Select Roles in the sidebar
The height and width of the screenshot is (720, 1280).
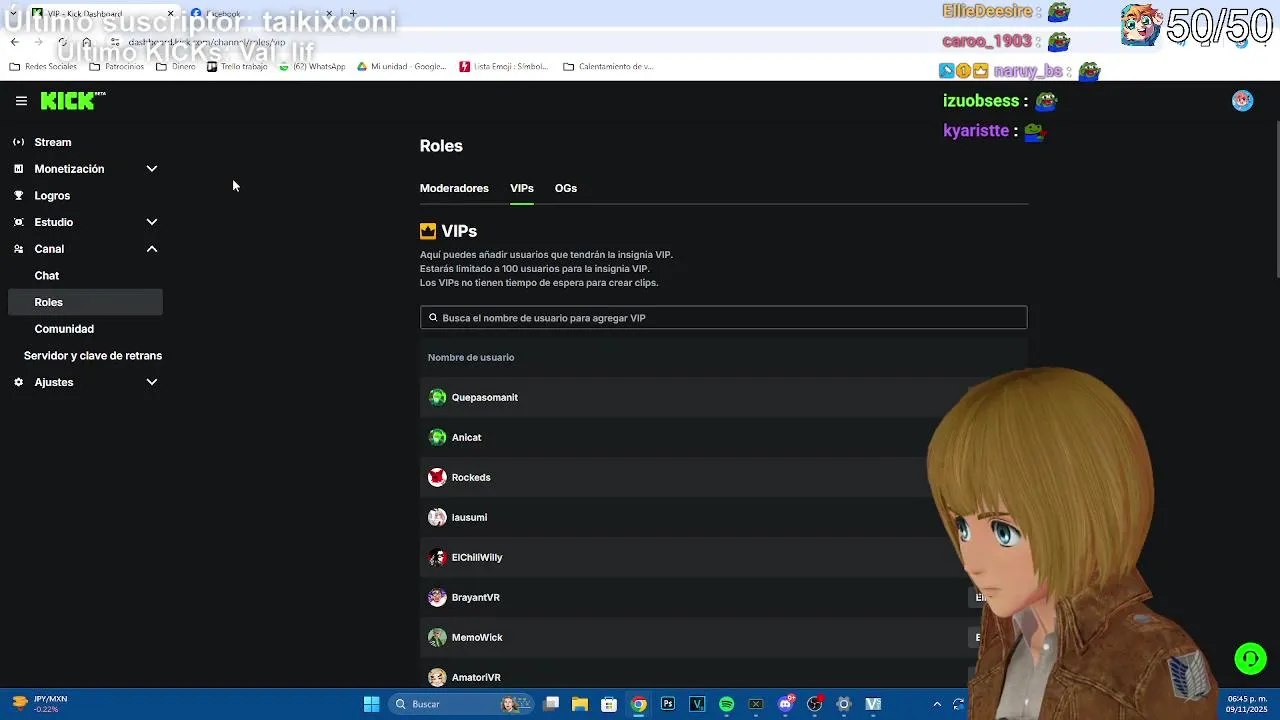click(x=85, y=302)
